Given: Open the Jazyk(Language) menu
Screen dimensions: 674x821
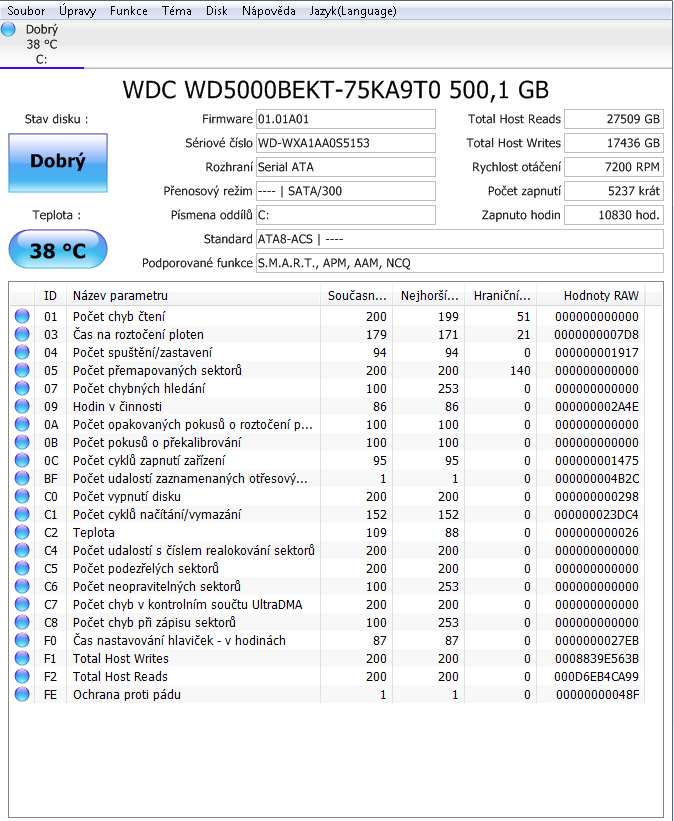Looking at the screenshot, I should tap(352, 10).
